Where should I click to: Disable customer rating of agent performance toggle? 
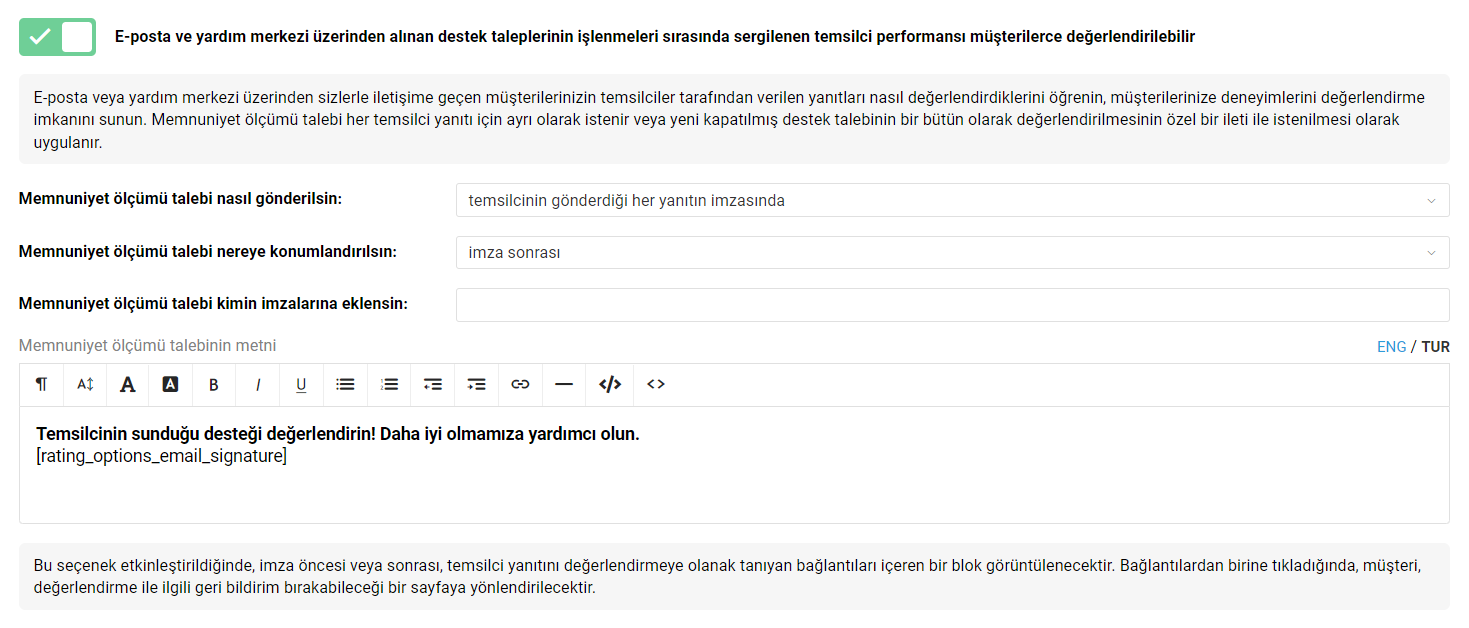[57, 37]
